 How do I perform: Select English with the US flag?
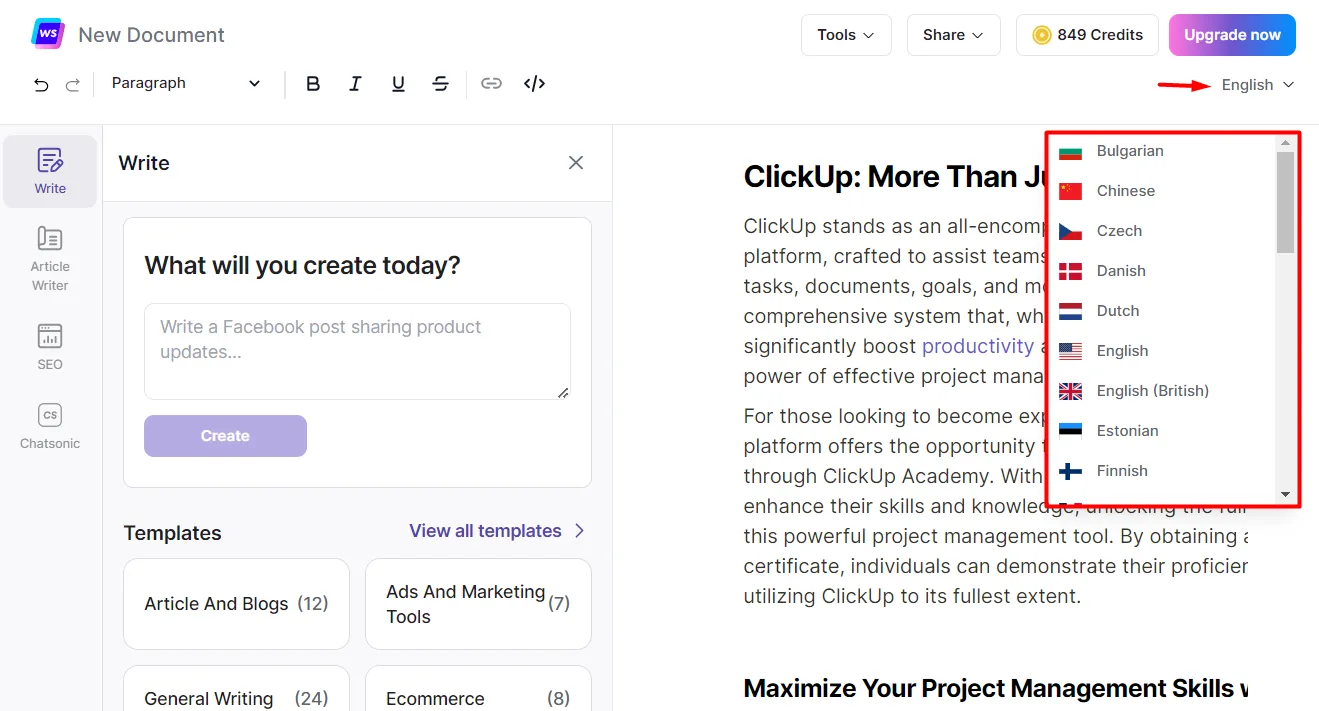1162,351
